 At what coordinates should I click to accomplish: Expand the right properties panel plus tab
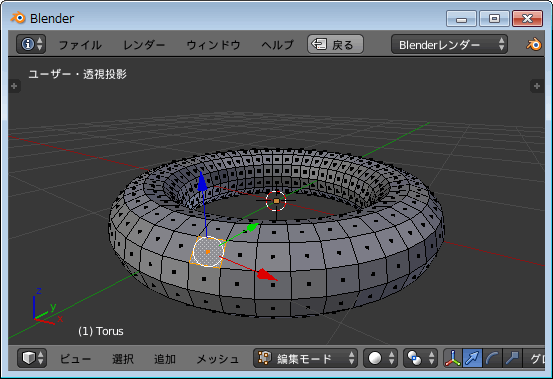tap(537, 86)
